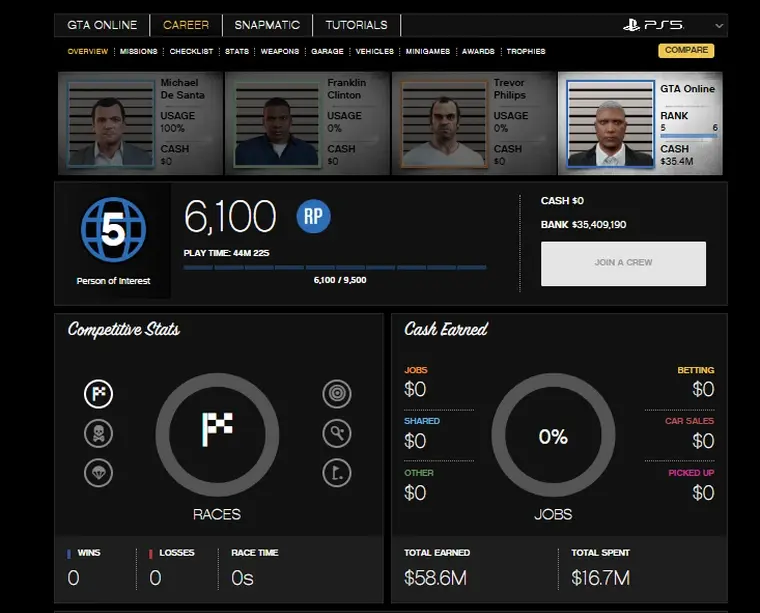Click the RP progress bar
Image resolution: width=760 pixels, height=613 pixels.
[335, 267]
